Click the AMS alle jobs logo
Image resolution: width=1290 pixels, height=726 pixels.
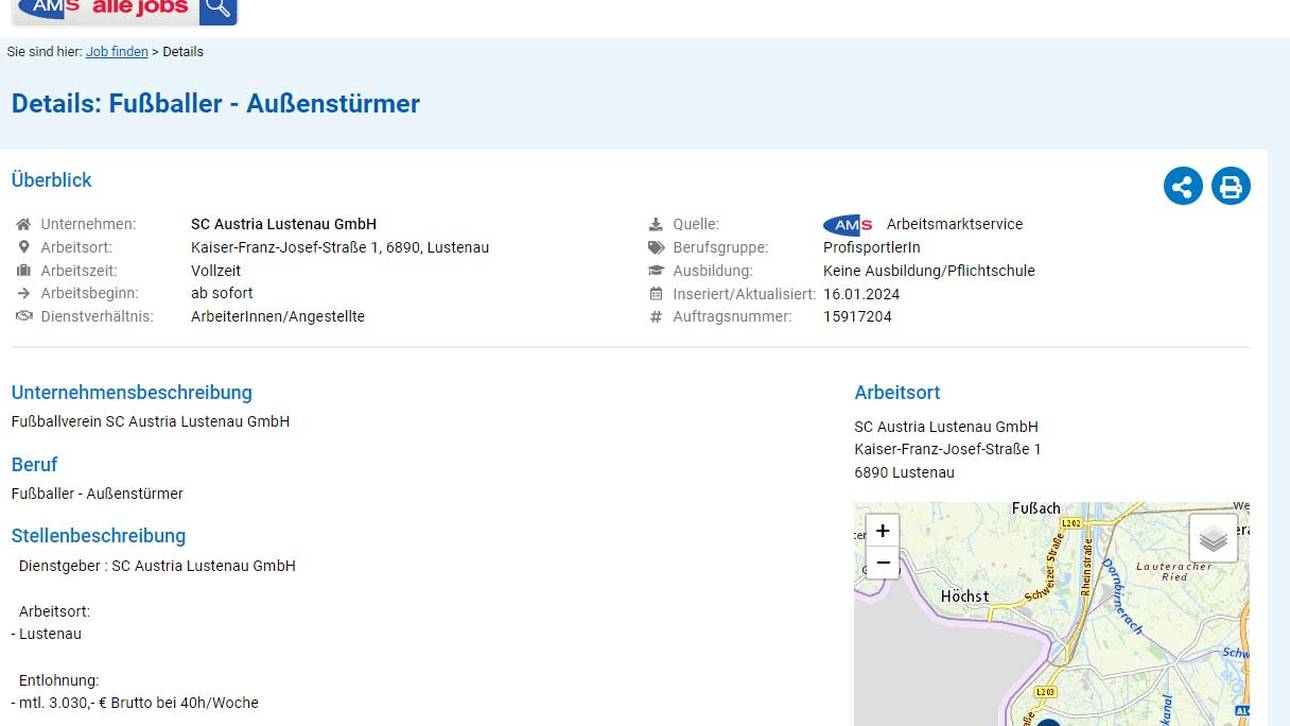click(x=105, y=10)
